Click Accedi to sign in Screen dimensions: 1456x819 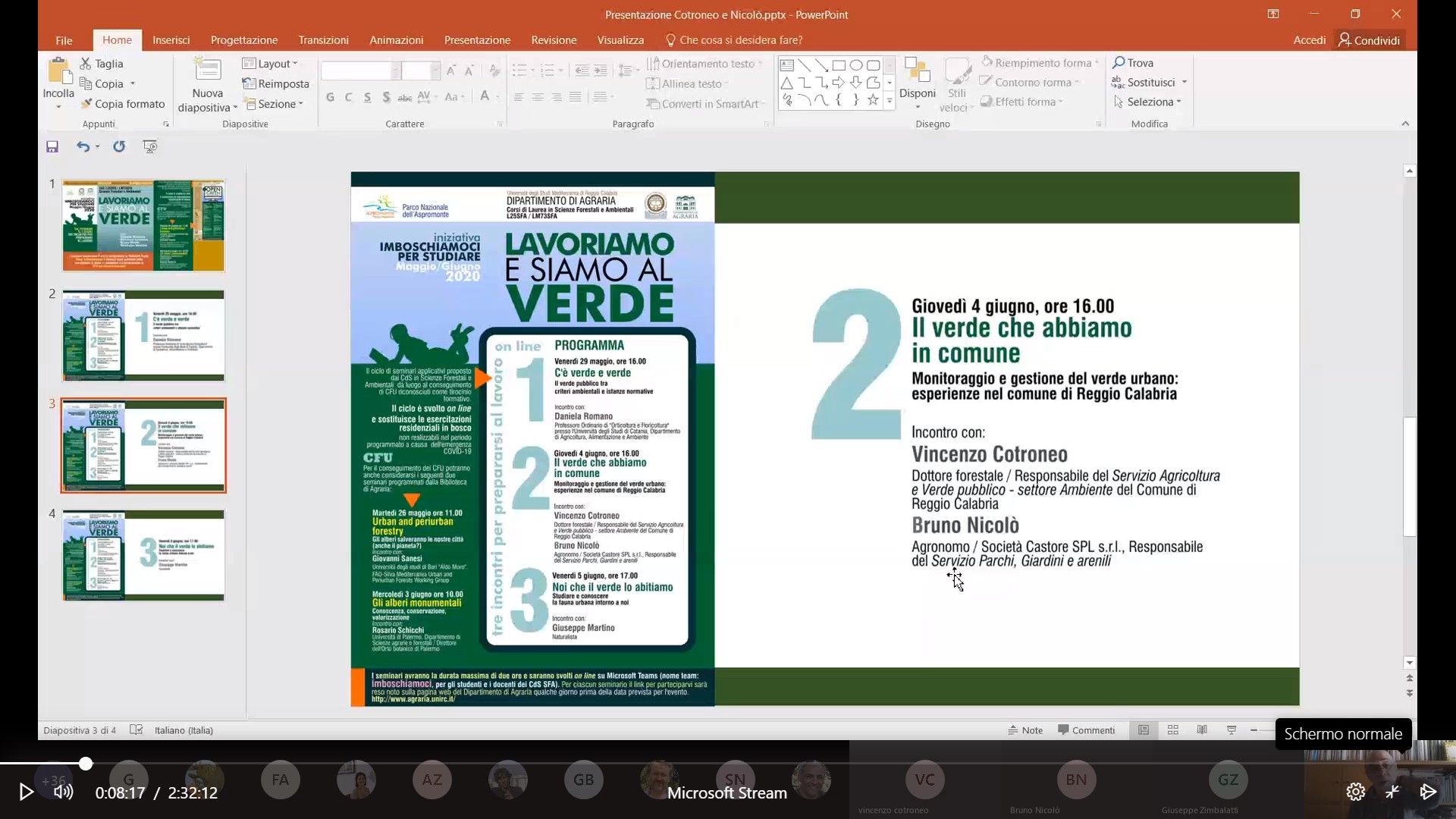pos(1309,40)
